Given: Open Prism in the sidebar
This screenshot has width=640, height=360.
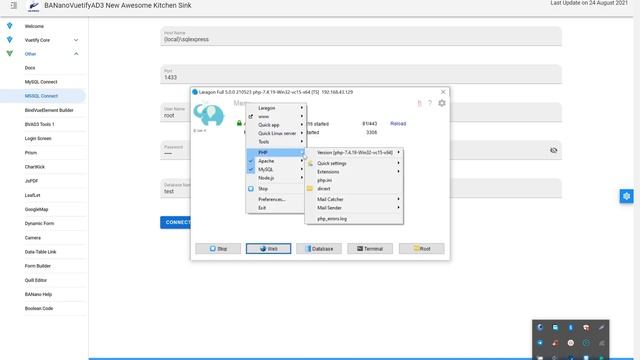Looking at the screenshot, I should (x=31, y=153).
